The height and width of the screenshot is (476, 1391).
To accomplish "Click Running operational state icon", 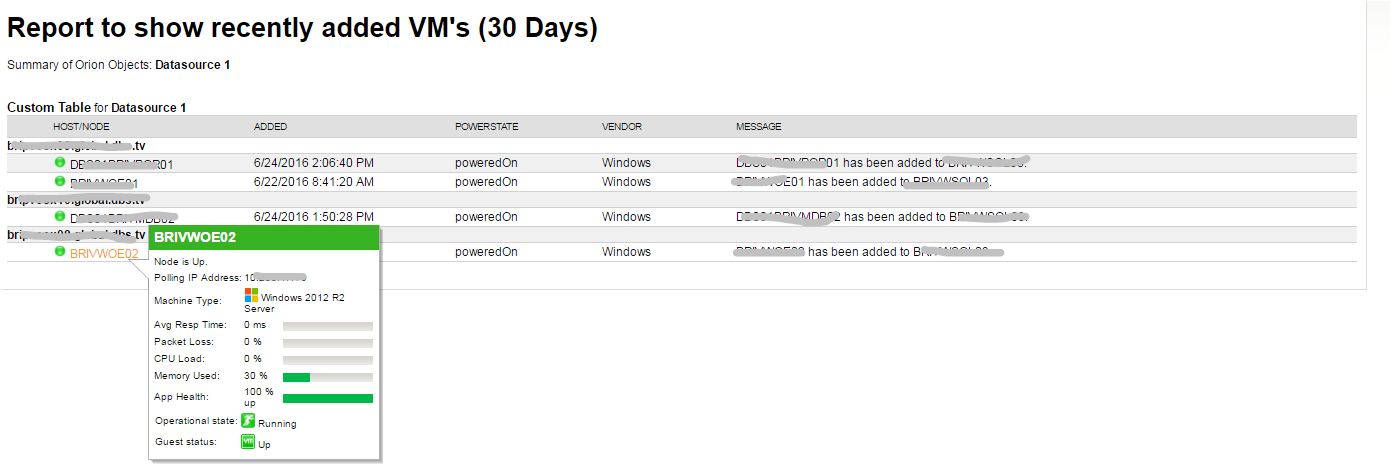I will 248,422.
